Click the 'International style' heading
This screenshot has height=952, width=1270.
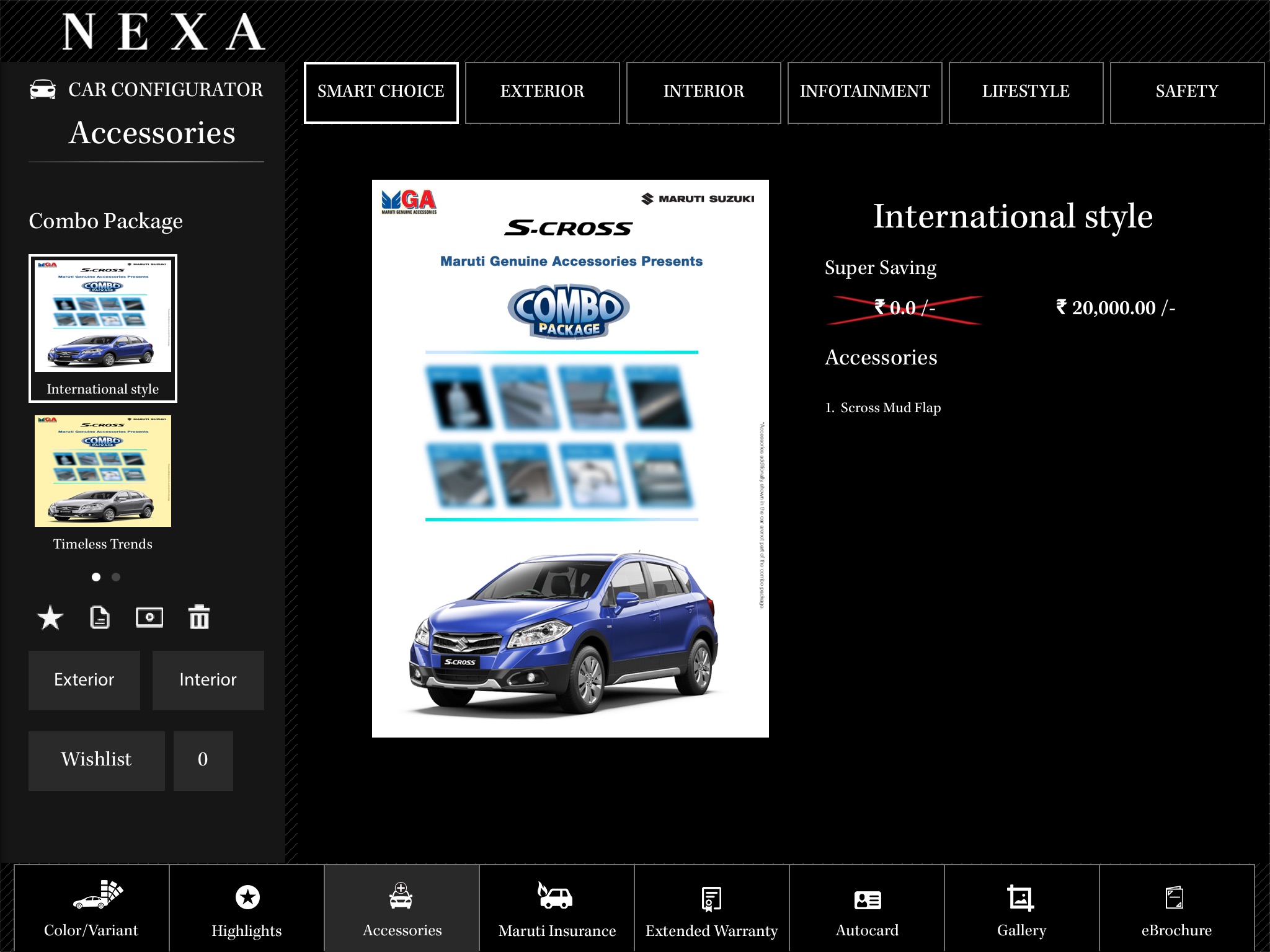pyautogui.click(x=1013, y=217)
